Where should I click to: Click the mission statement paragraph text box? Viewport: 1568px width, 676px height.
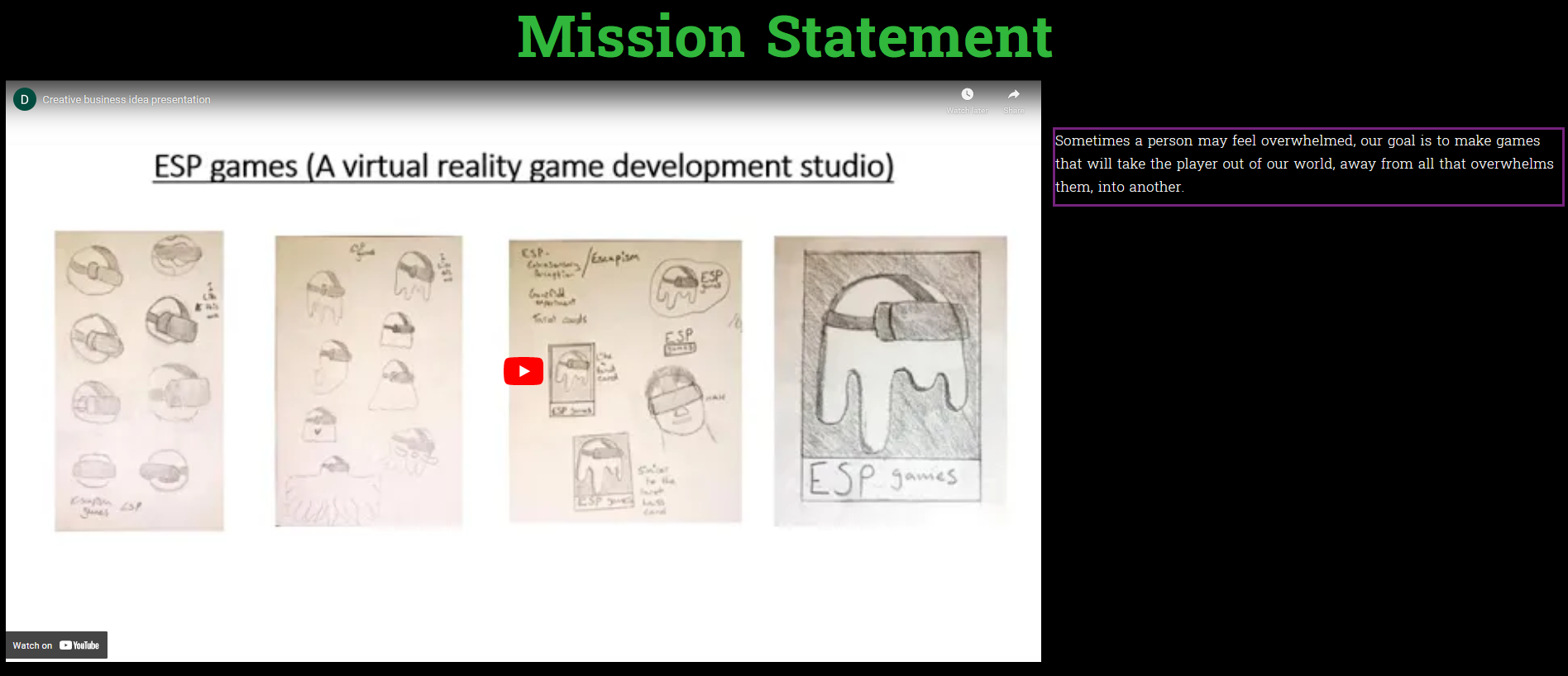point(1308,166)
